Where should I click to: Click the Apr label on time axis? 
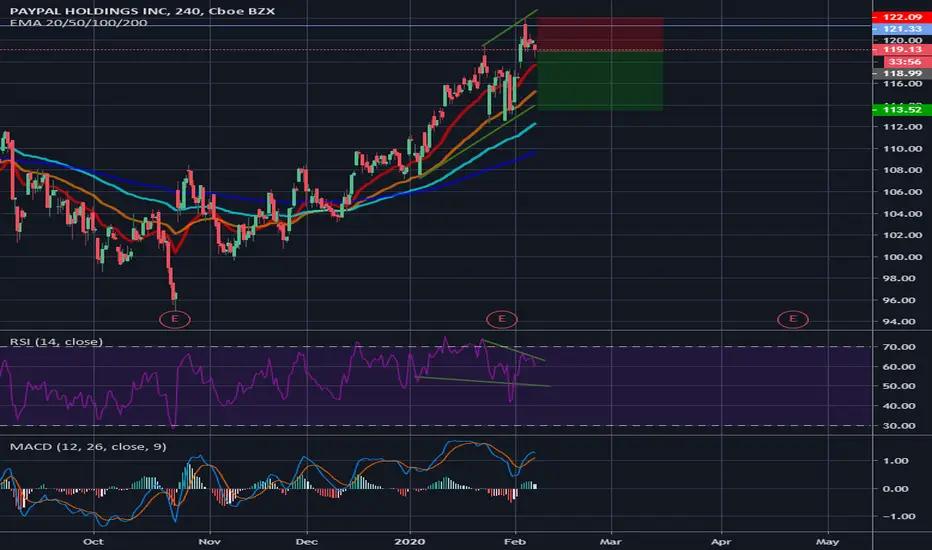click(721, 542)
